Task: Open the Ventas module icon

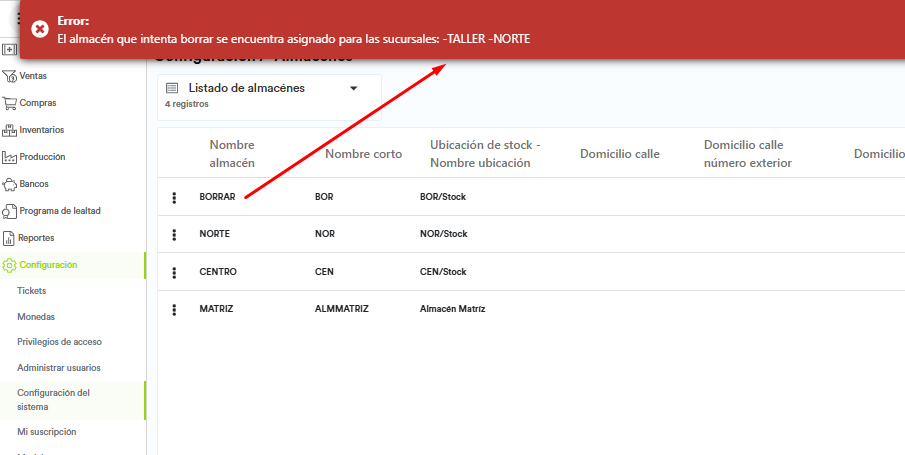Action: [10, 76]
